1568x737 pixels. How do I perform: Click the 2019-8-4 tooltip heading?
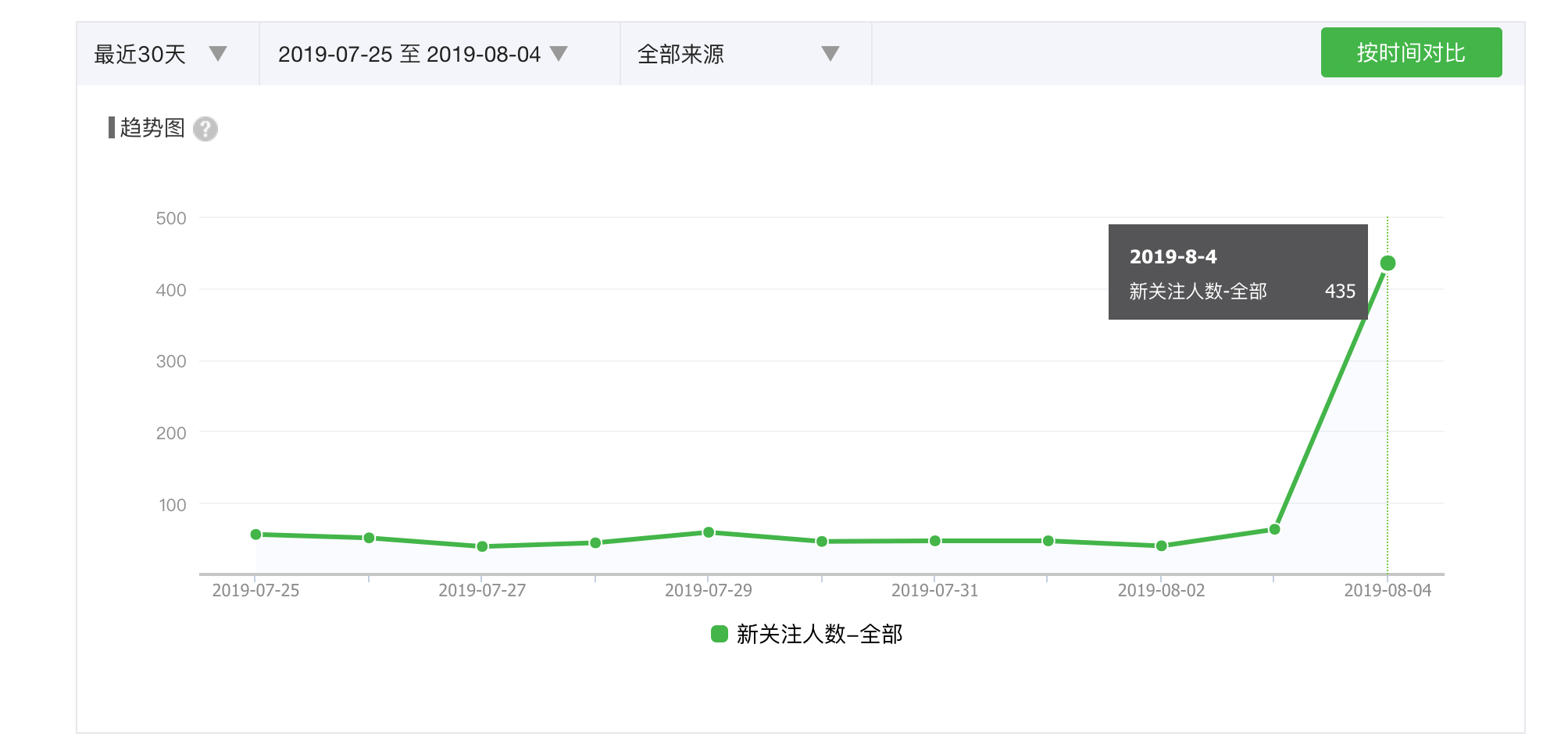point(1173,256)
